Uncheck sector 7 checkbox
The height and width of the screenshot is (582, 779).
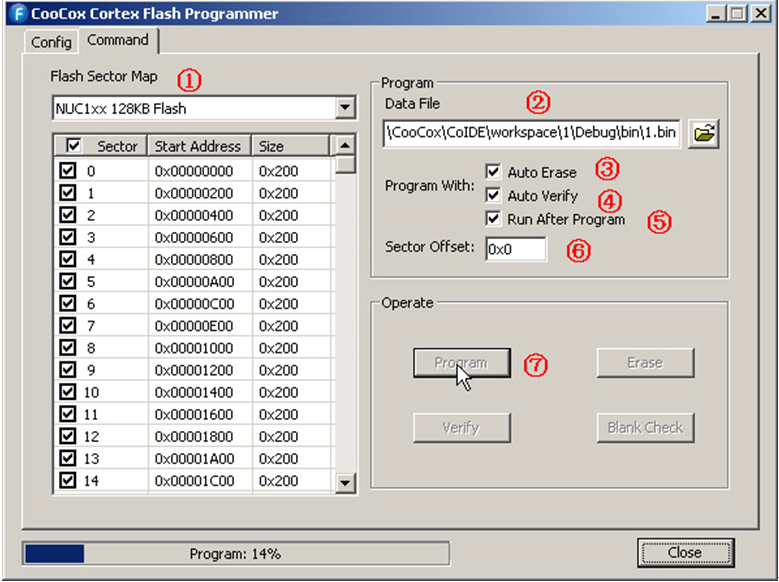tap(68, 325)
